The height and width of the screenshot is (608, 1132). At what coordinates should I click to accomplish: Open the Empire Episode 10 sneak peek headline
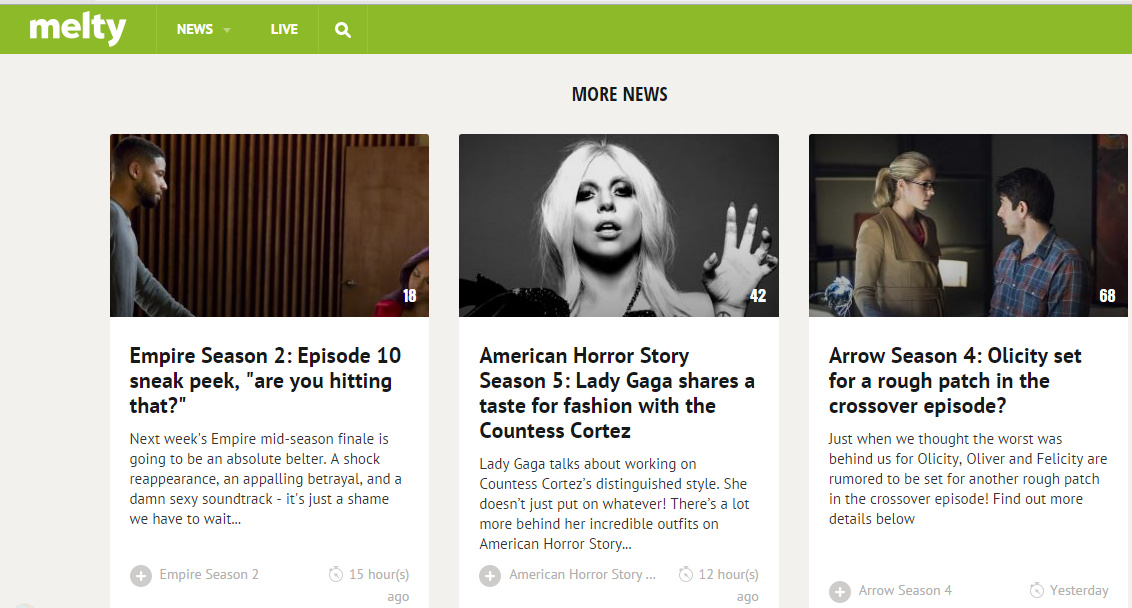265,381
